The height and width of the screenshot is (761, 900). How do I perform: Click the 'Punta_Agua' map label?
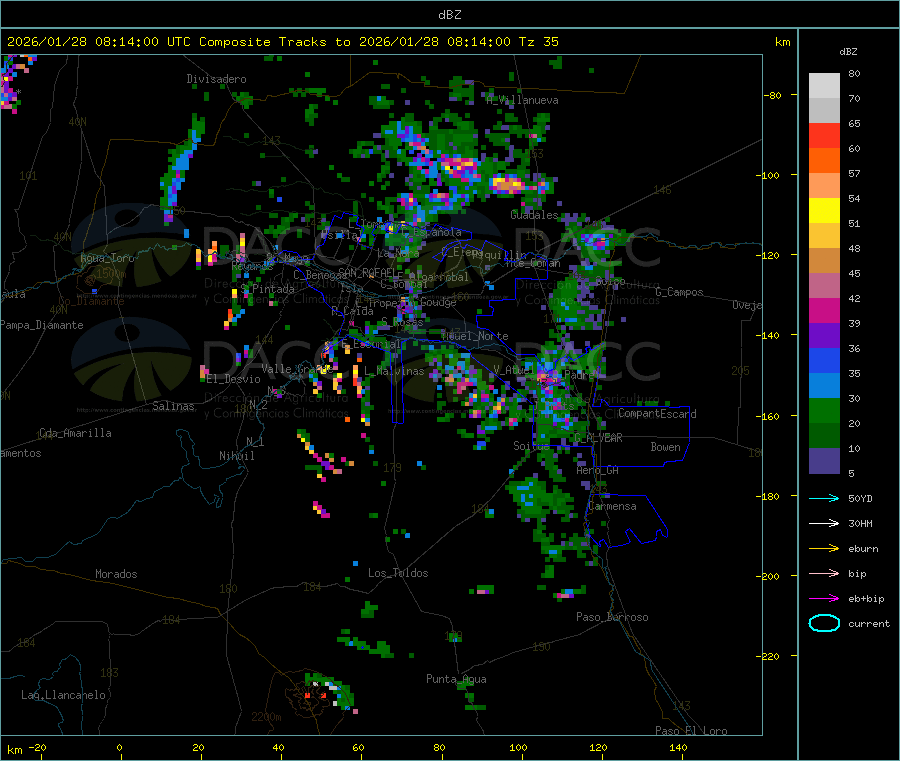click(x=456, y=679)
